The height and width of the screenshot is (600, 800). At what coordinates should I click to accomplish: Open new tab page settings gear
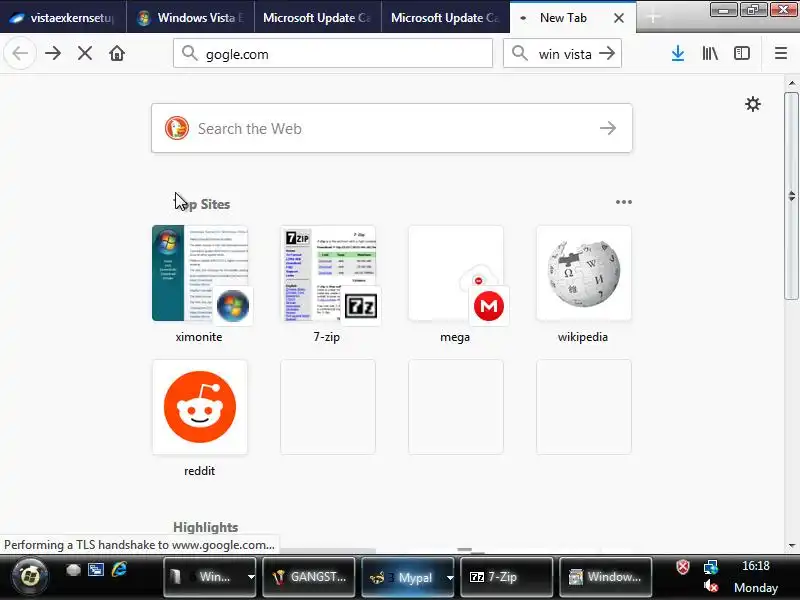point(753,104)
